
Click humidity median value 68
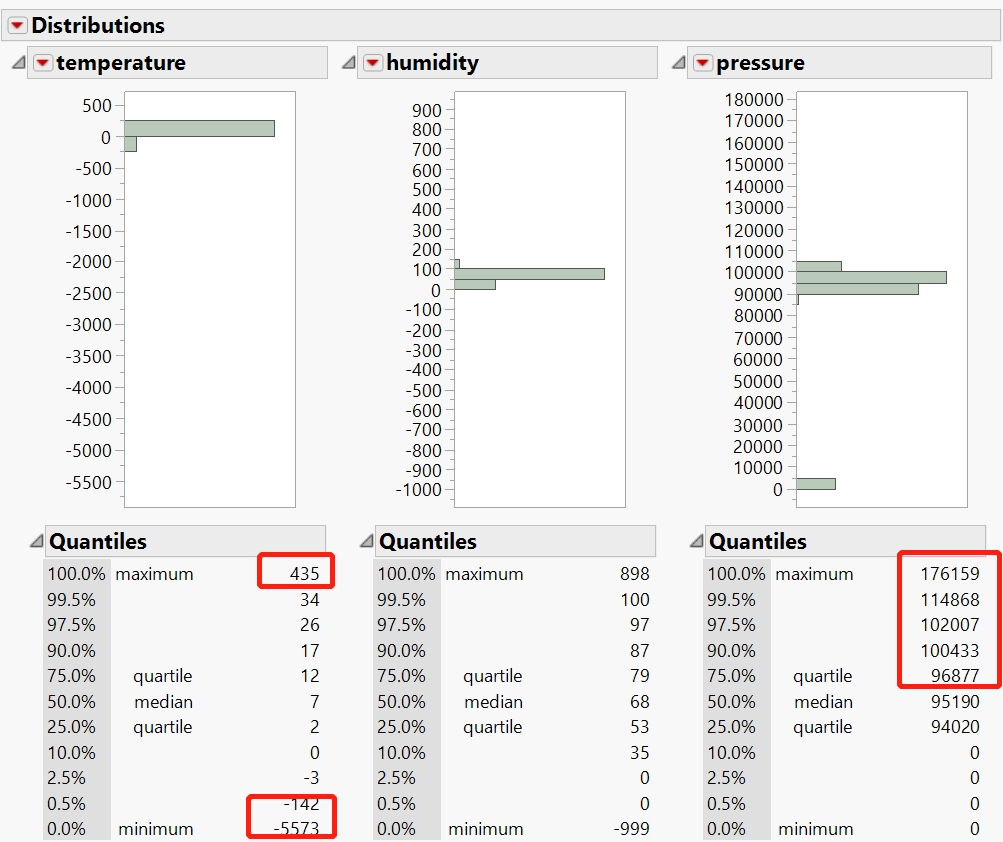pos(640,702)
